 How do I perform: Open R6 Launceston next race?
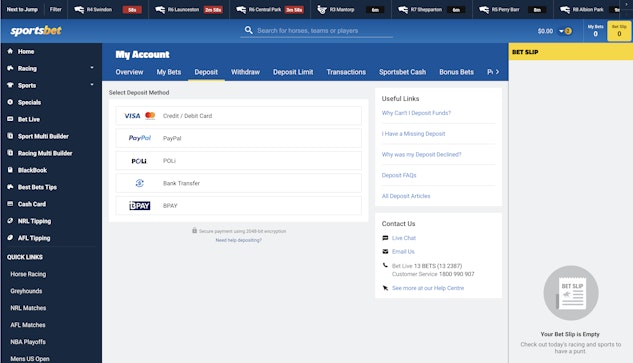(189, 9)
